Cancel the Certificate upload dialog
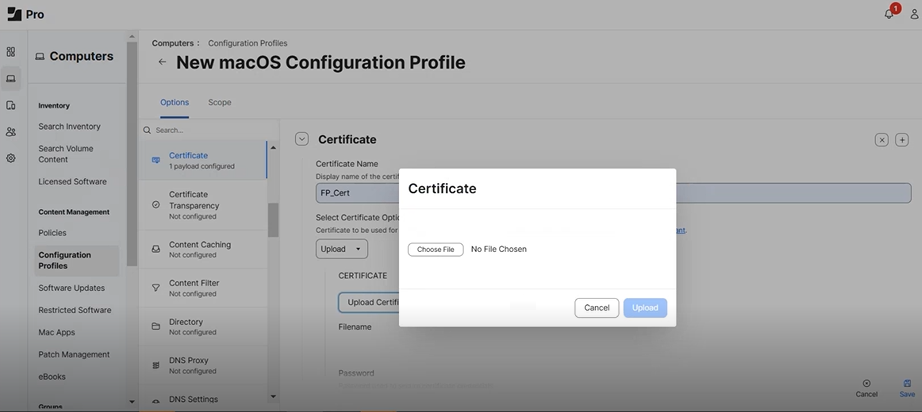The width and height of the screenshot is (922, 412). pyautogui.click(x=596, y=308)
